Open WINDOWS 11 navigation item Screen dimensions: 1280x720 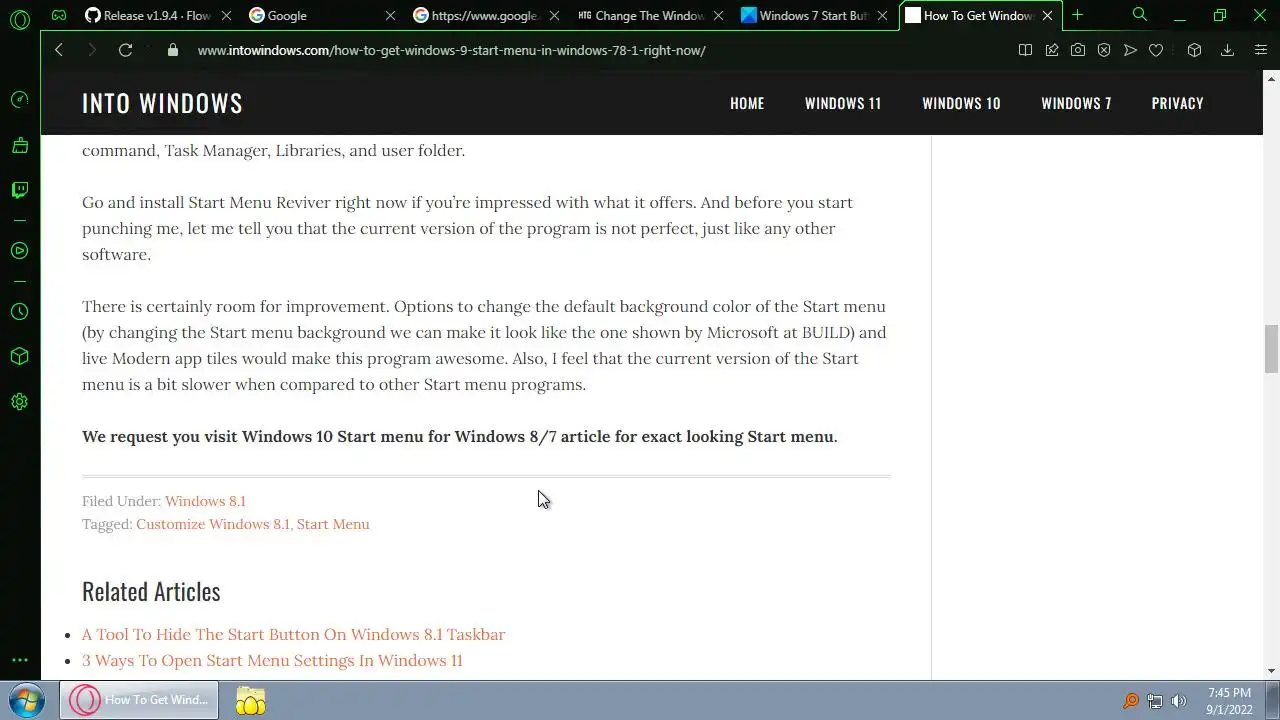tap(843, 103)
